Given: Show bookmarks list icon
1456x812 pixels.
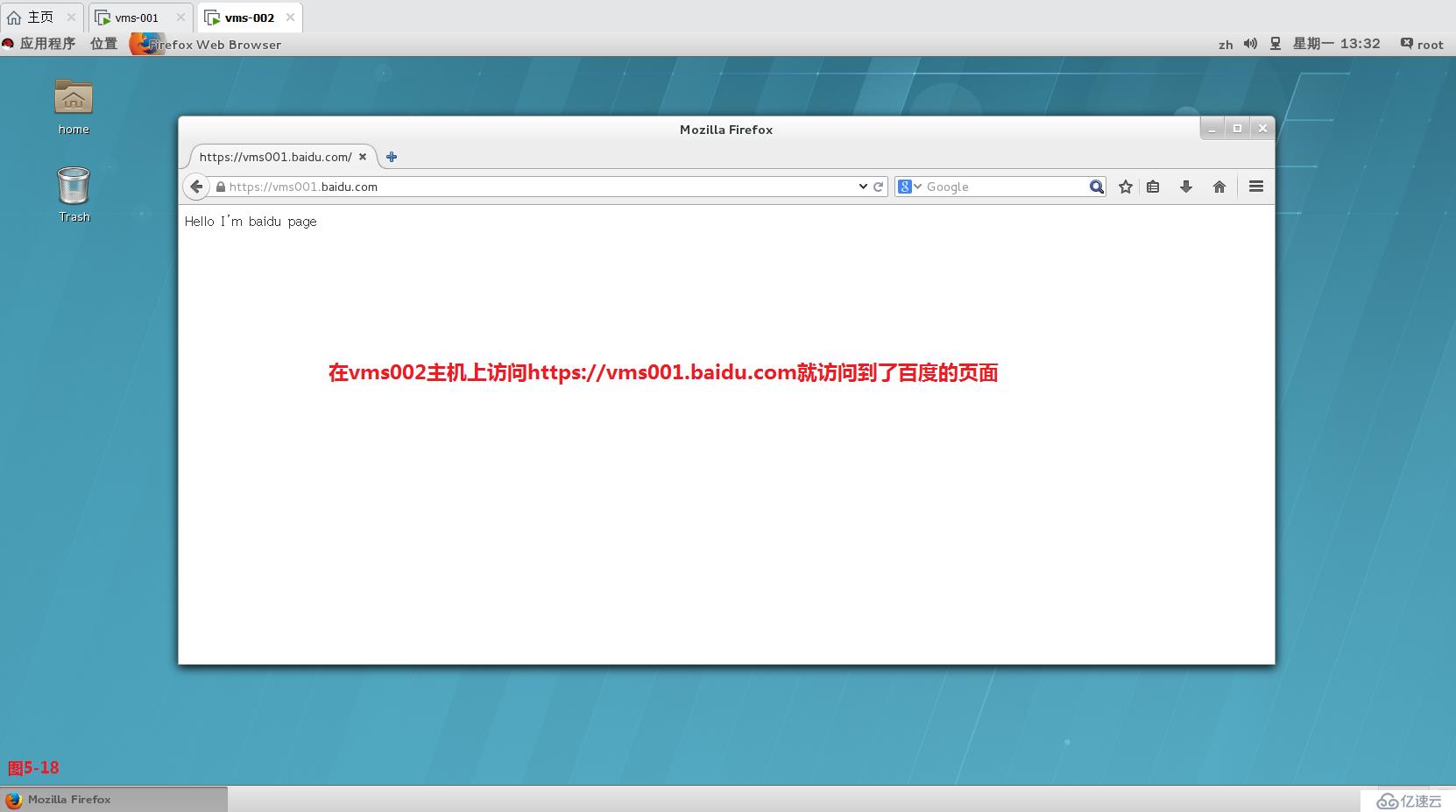Looking at the screenshot, I should coord(1153,187).
